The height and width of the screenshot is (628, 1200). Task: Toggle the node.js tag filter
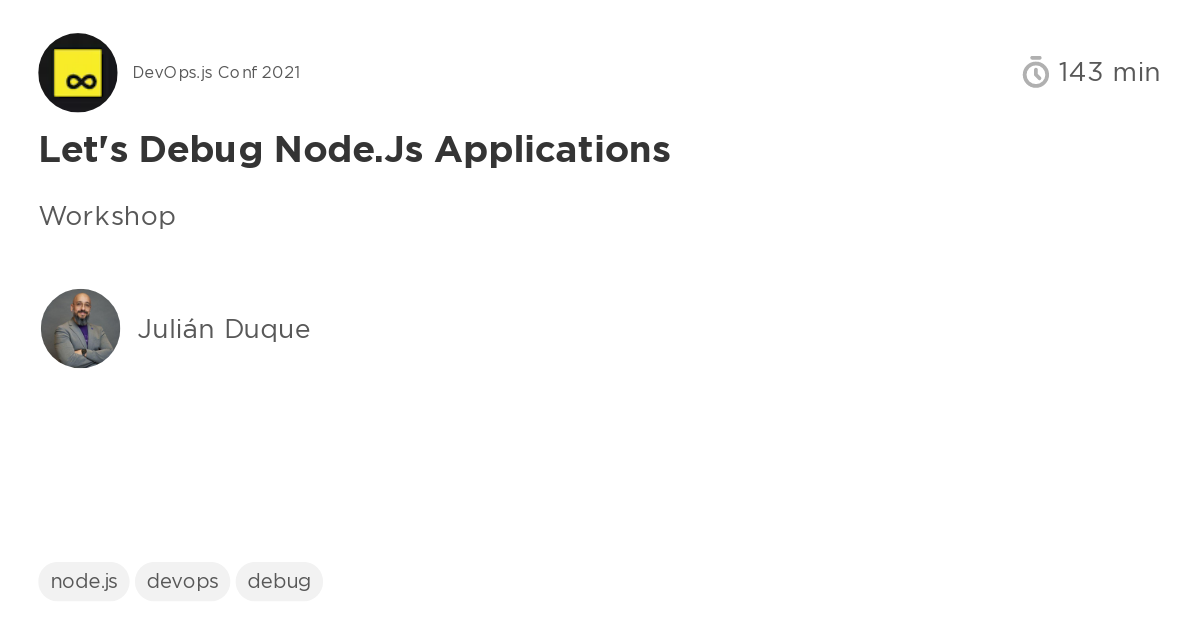(x=84, y=581)
